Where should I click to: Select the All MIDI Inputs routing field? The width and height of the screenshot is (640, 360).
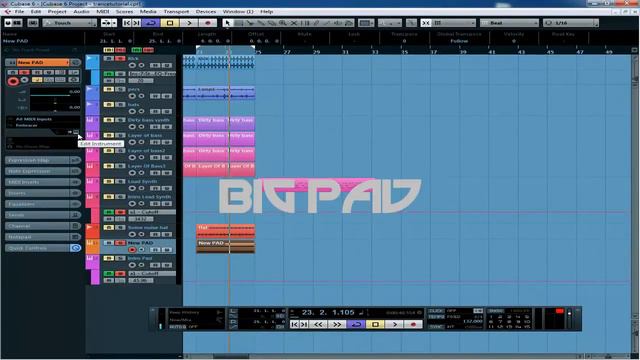(43, 119)
